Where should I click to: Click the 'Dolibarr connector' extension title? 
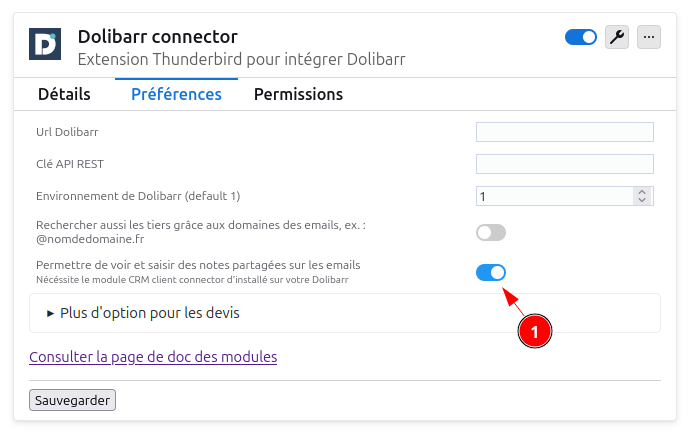click(x=158, y=37)
